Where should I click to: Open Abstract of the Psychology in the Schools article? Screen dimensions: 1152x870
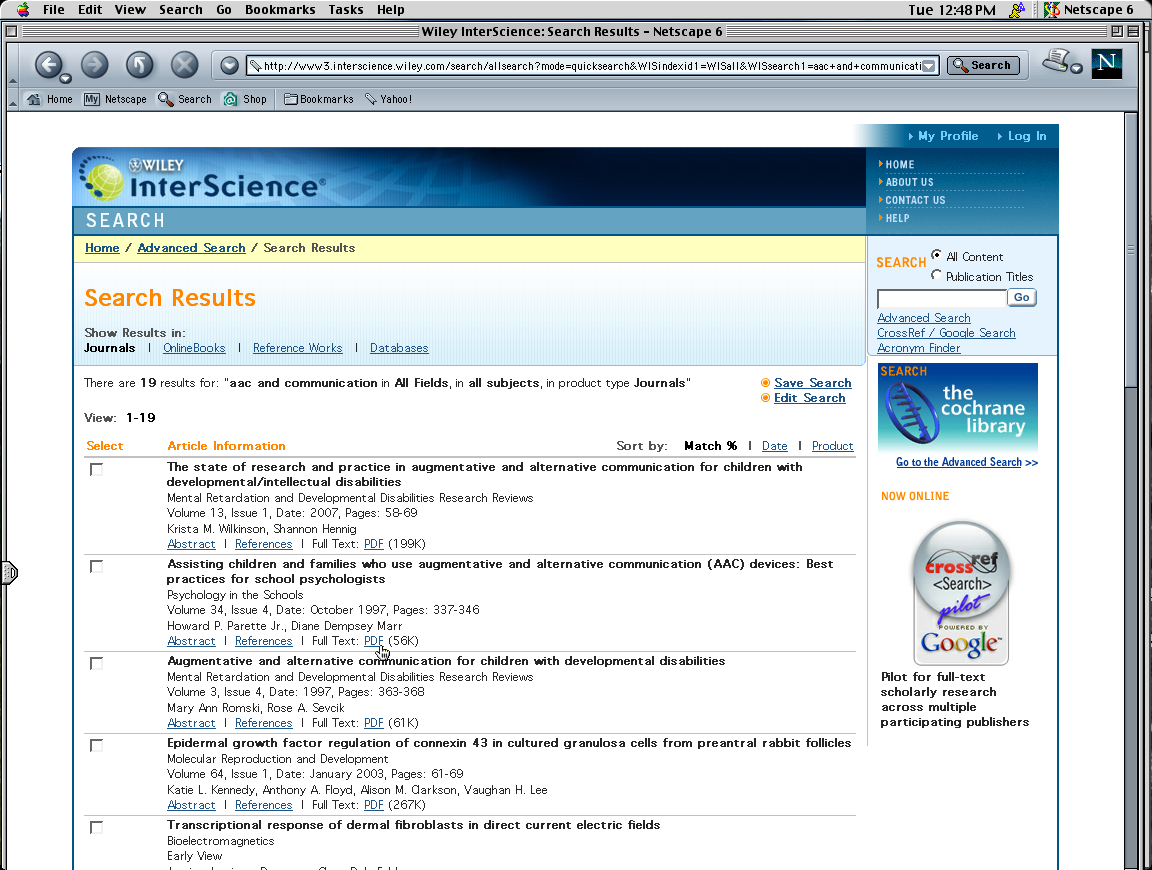pos(191,641)
